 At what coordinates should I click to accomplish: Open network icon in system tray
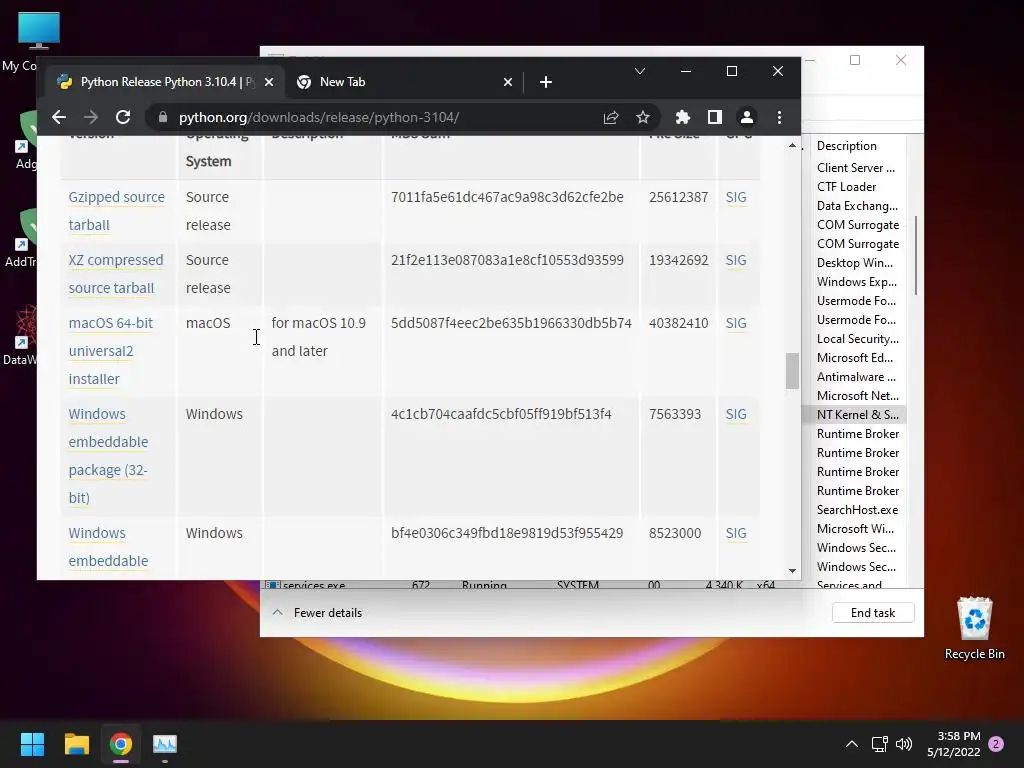[x=879, y=744]
